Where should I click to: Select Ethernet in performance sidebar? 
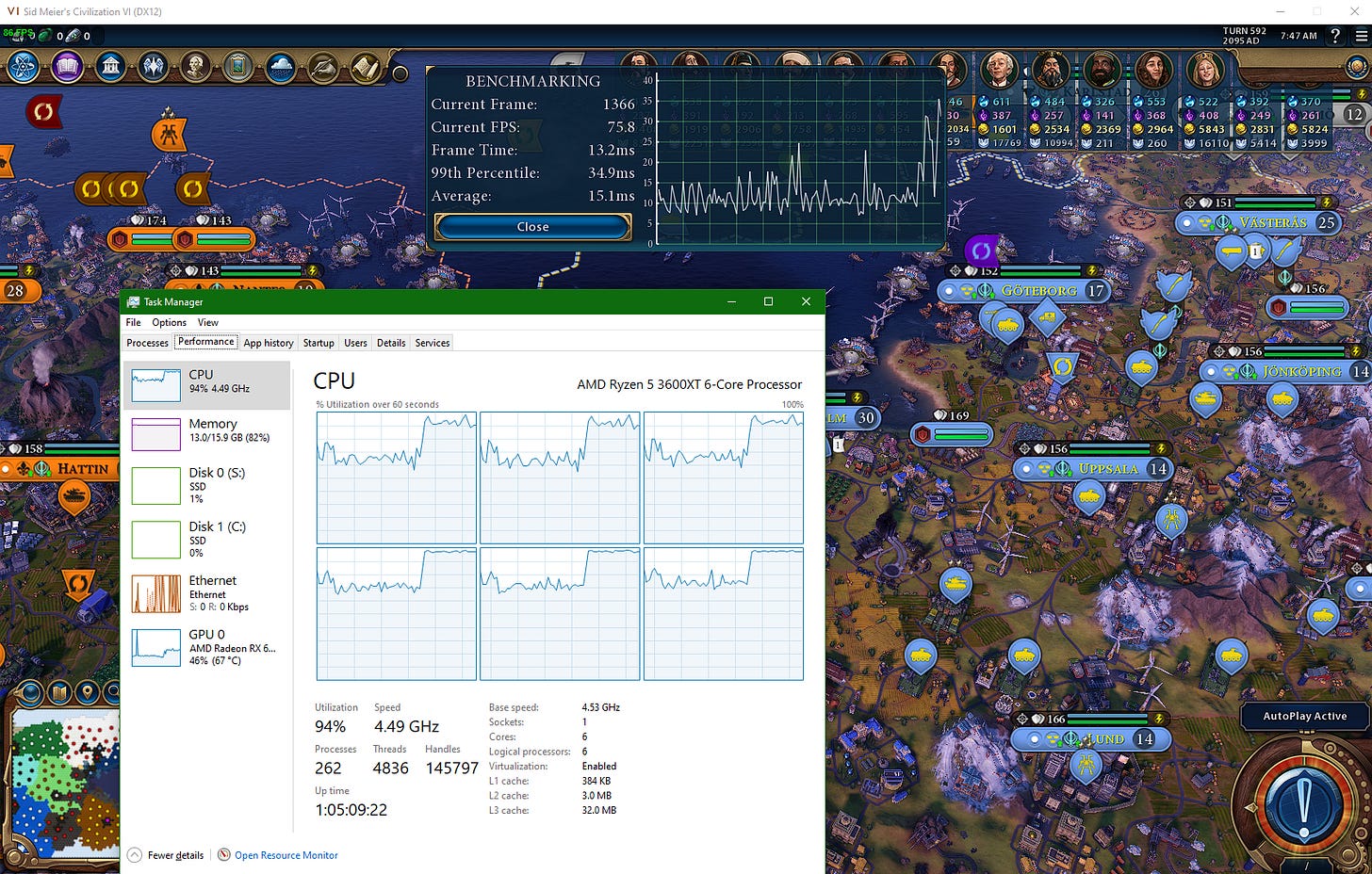(x=206, y=593)
